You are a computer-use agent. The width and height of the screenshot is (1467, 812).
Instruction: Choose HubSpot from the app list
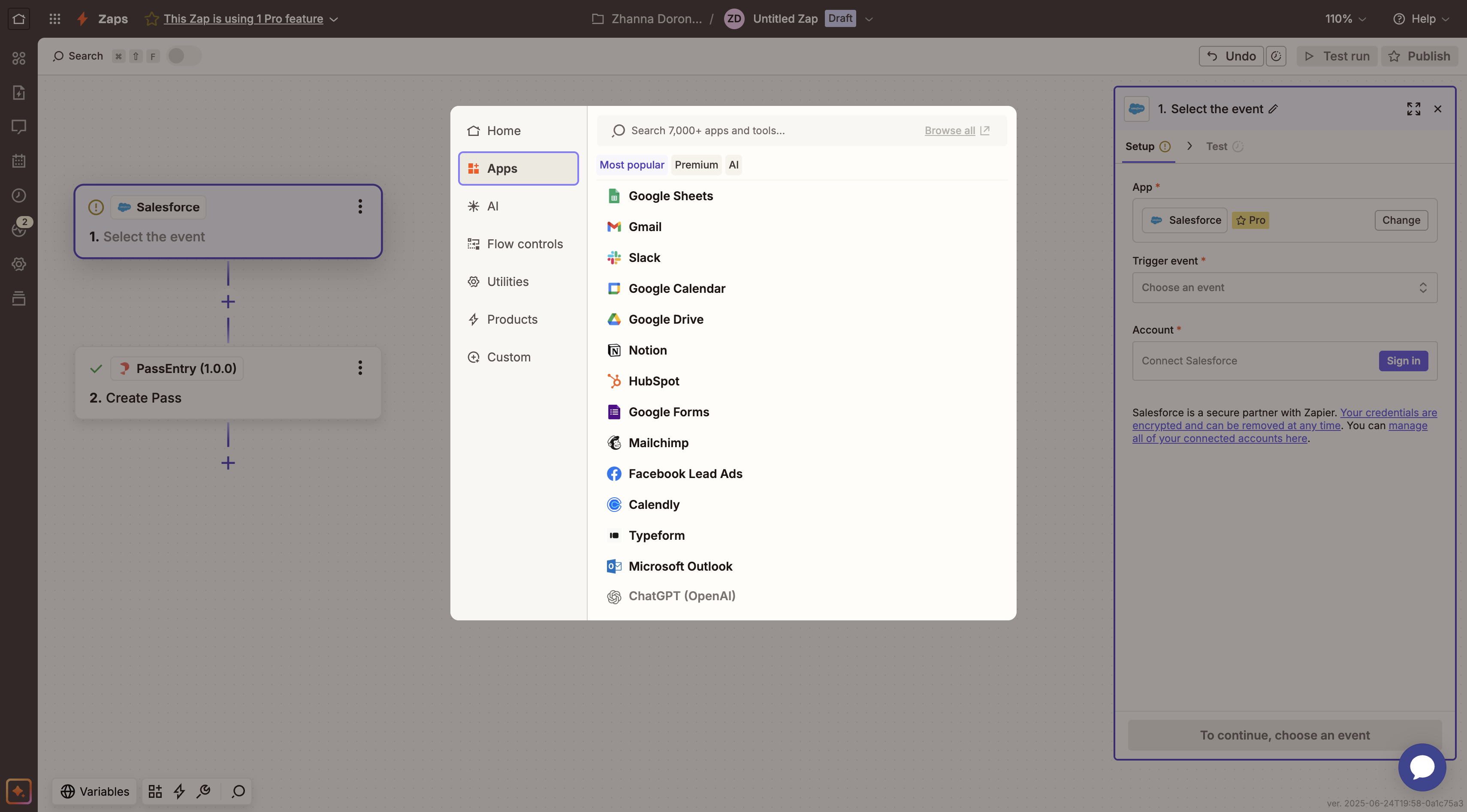(801, 381)
